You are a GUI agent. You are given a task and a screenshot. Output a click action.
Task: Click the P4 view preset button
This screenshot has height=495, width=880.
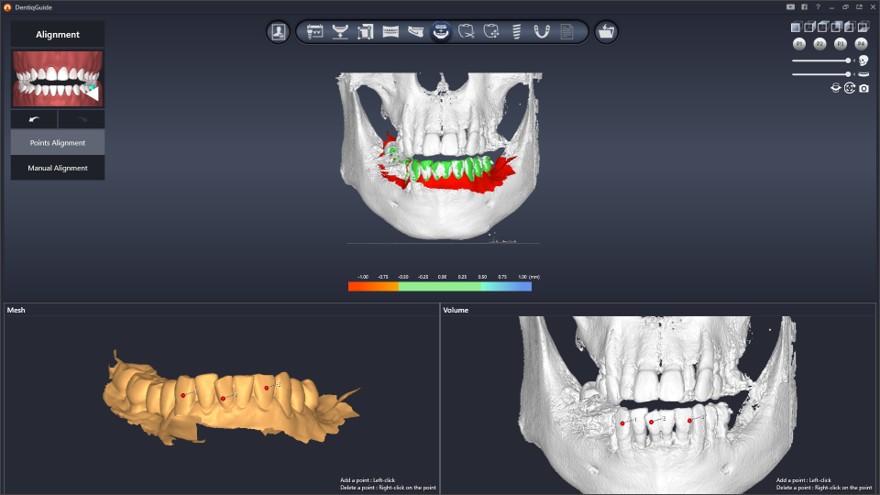(x=861, y=44)
